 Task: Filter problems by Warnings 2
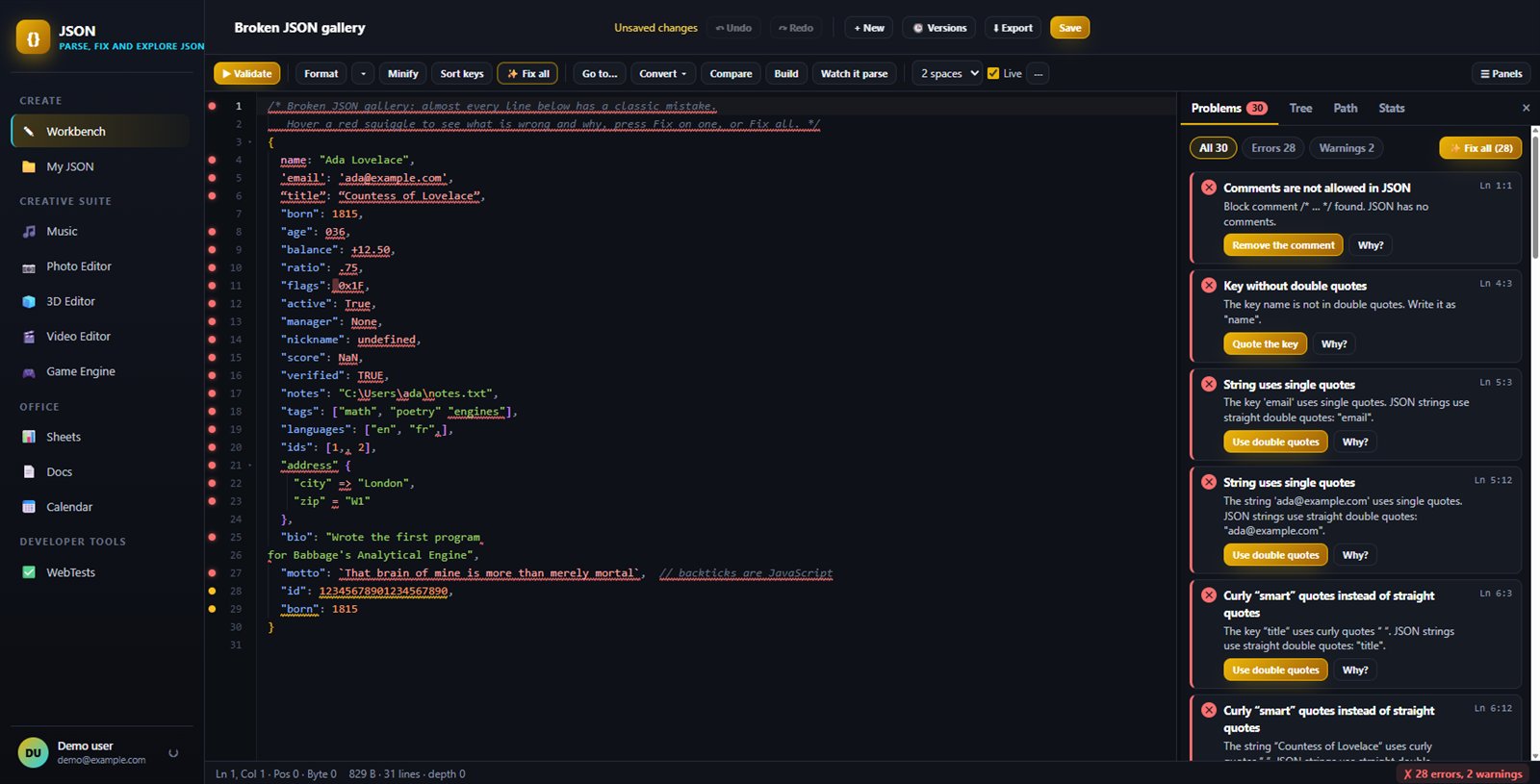(x=1346, y=147)
